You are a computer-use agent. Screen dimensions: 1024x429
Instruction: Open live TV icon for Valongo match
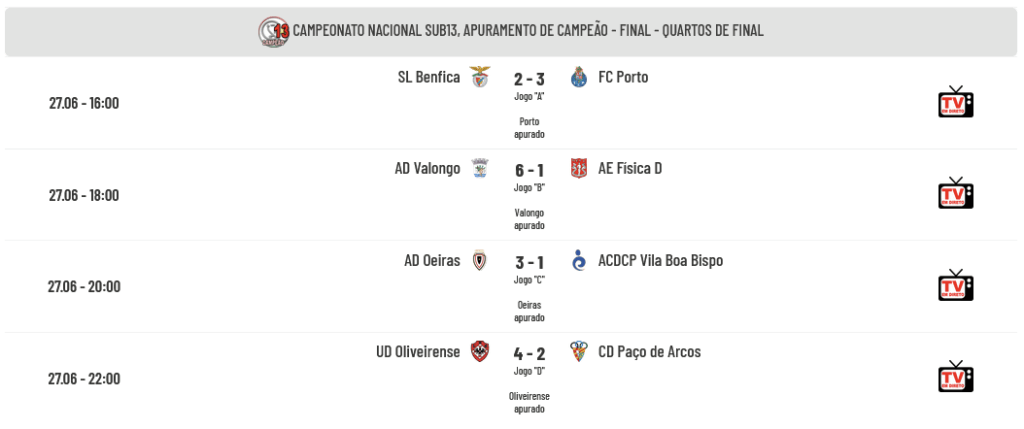coord(955,193)
